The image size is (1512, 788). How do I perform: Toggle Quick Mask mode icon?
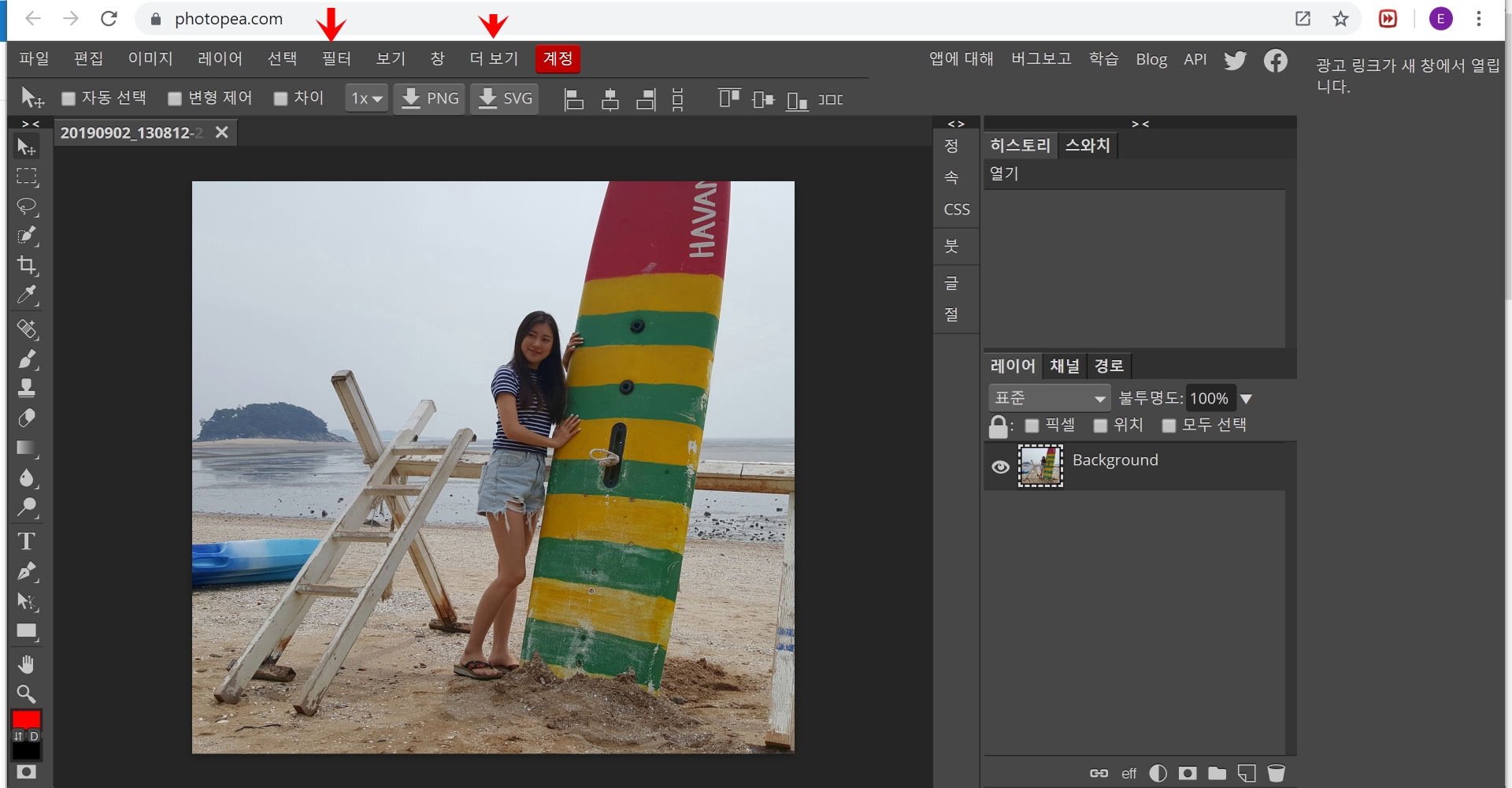tap(27, 772)
